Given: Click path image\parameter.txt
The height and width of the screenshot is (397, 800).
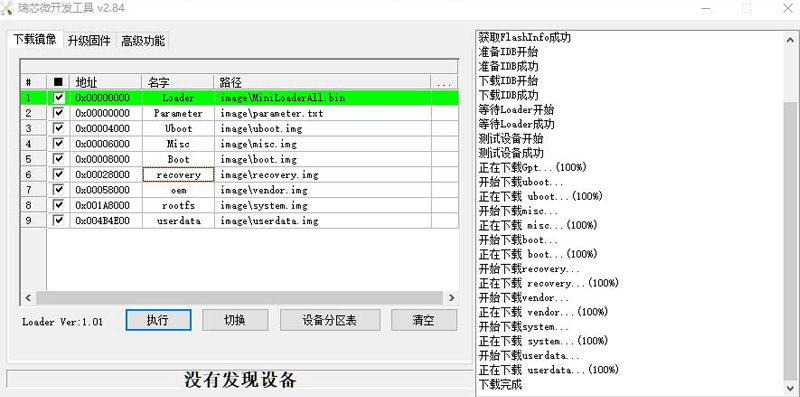Looking at the screenshot, I should pos(271,113).
